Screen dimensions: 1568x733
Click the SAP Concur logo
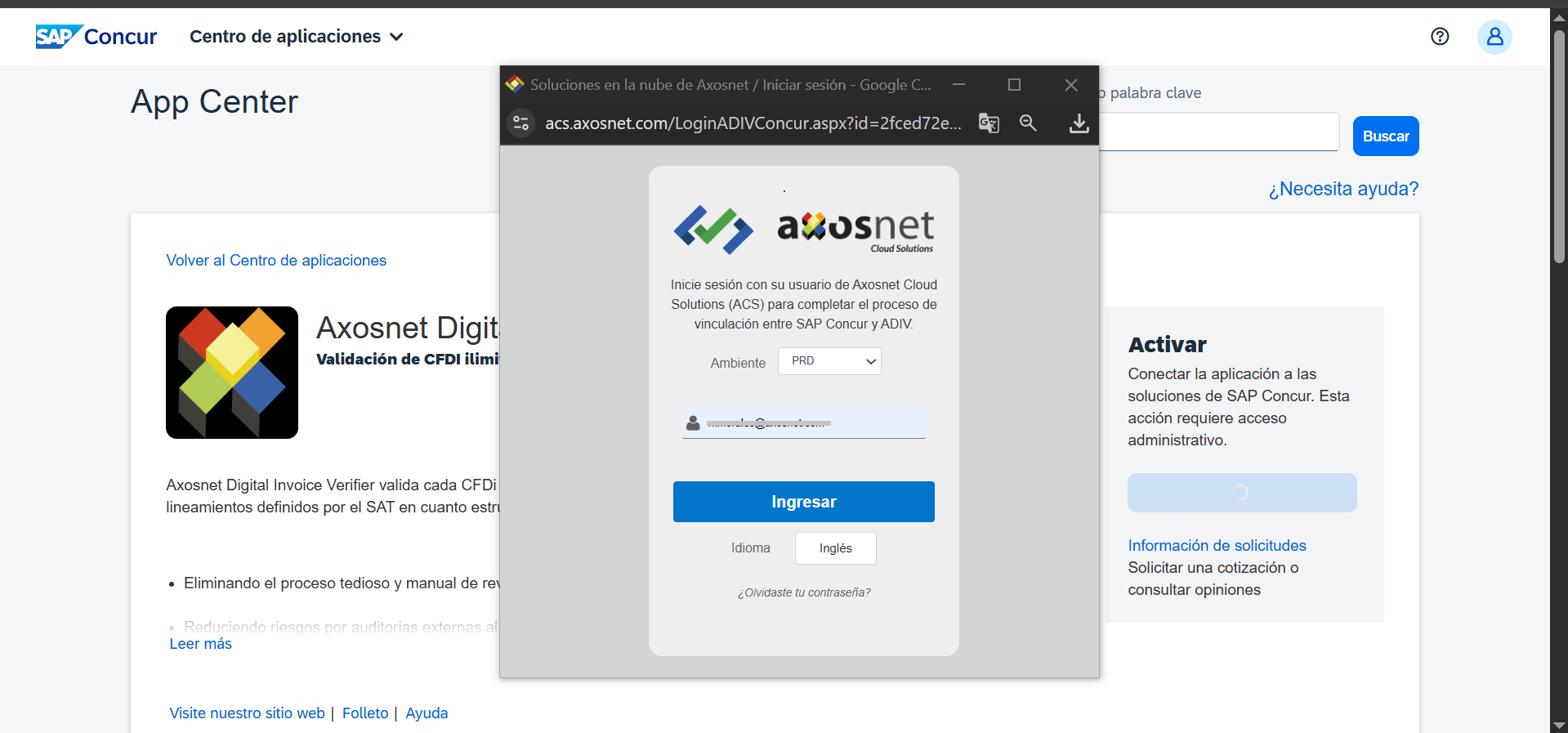point(96,37)
